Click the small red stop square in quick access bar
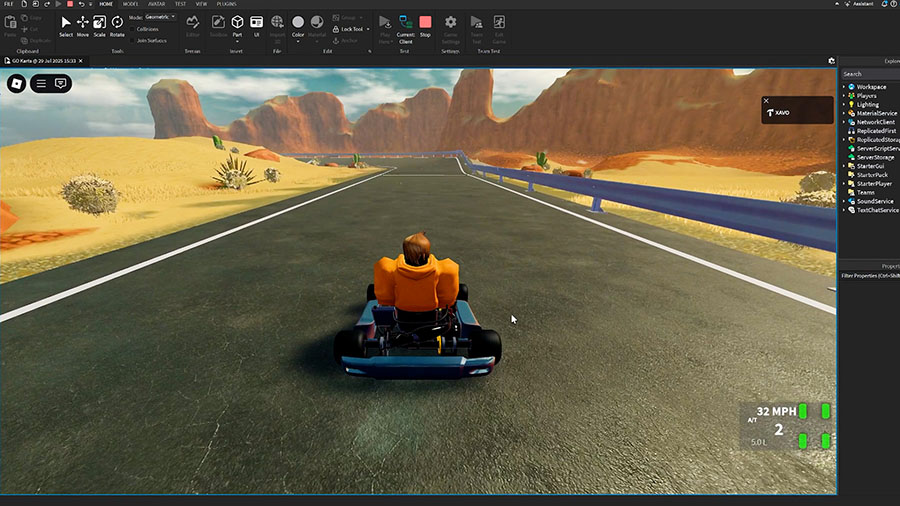The width and height of the screenshot is (900, 506). click(70, 4)
